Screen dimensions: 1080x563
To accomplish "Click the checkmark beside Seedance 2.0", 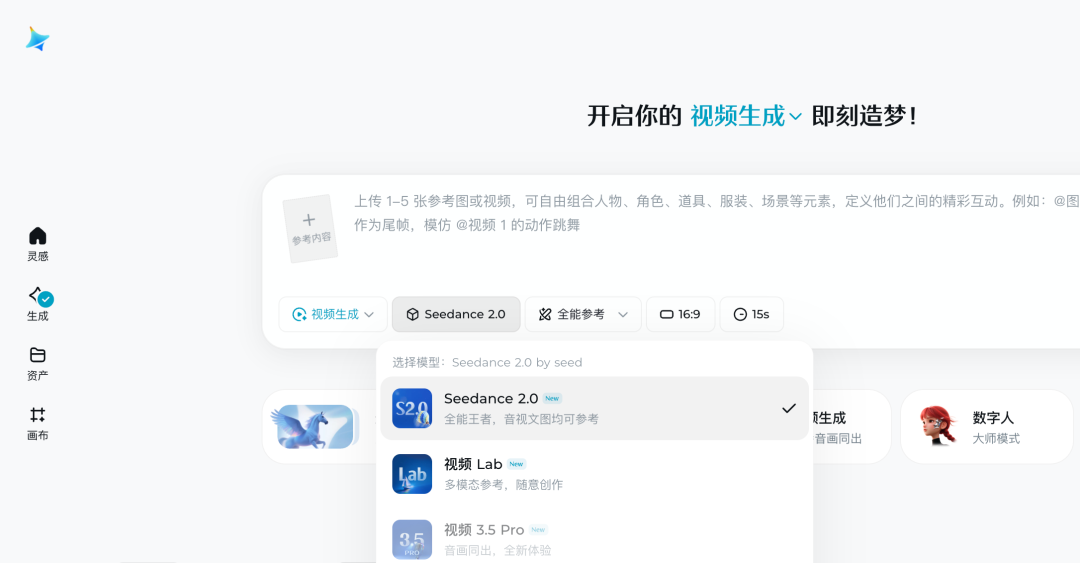I will tap(789, 408).
